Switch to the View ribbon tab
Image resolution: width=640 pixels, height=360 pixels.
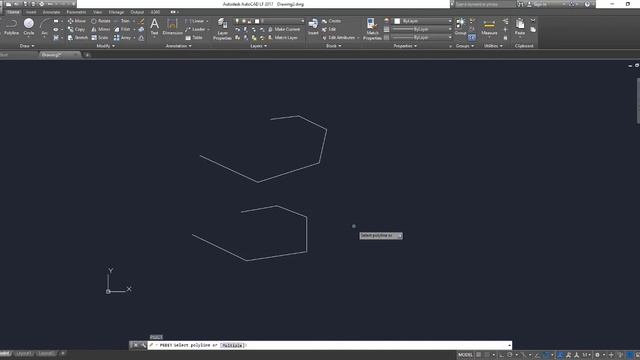pos(98,12)
